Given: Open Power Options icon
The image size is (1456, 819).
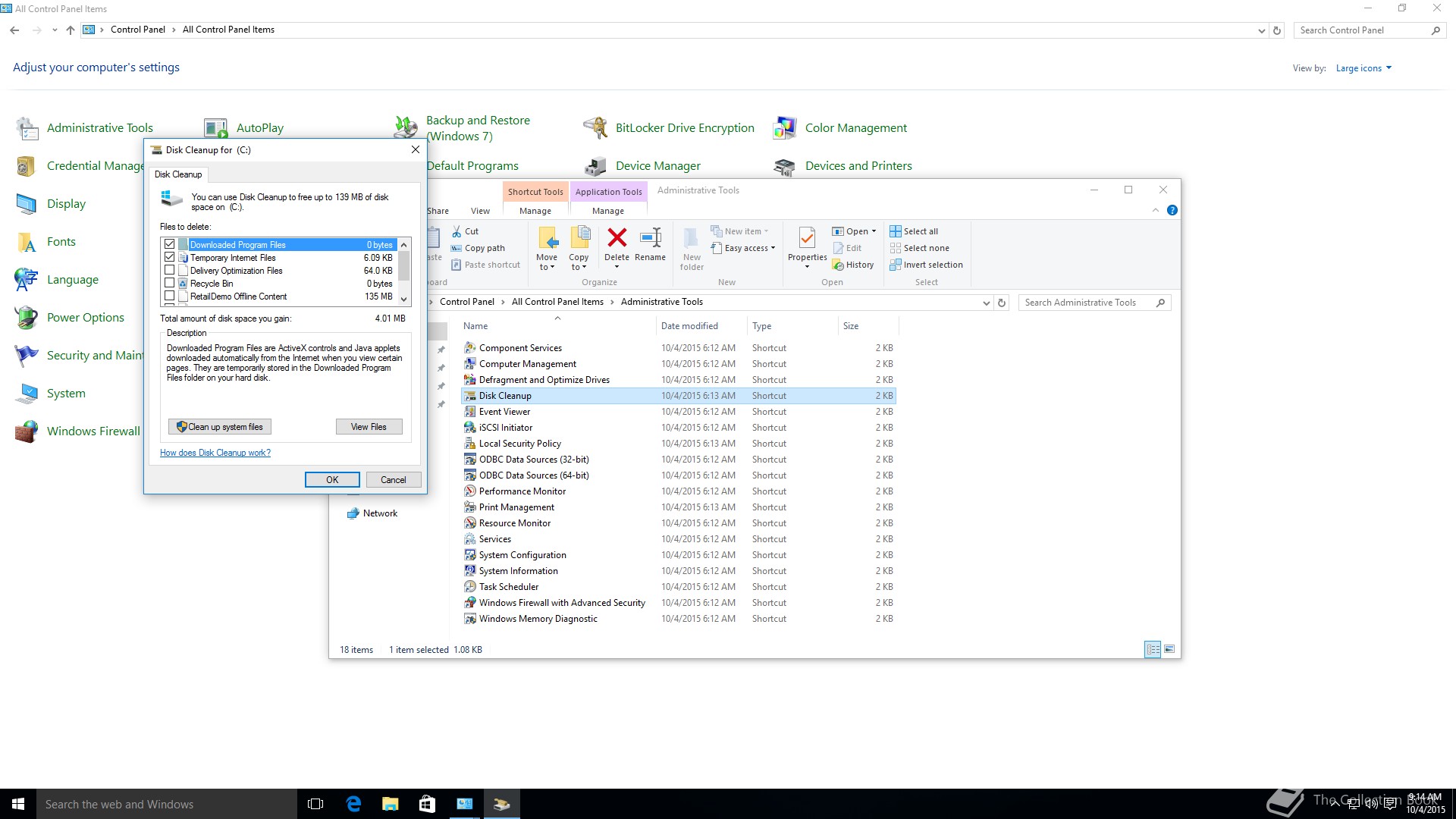Looking at the screenshot, I should click(27, 318).
